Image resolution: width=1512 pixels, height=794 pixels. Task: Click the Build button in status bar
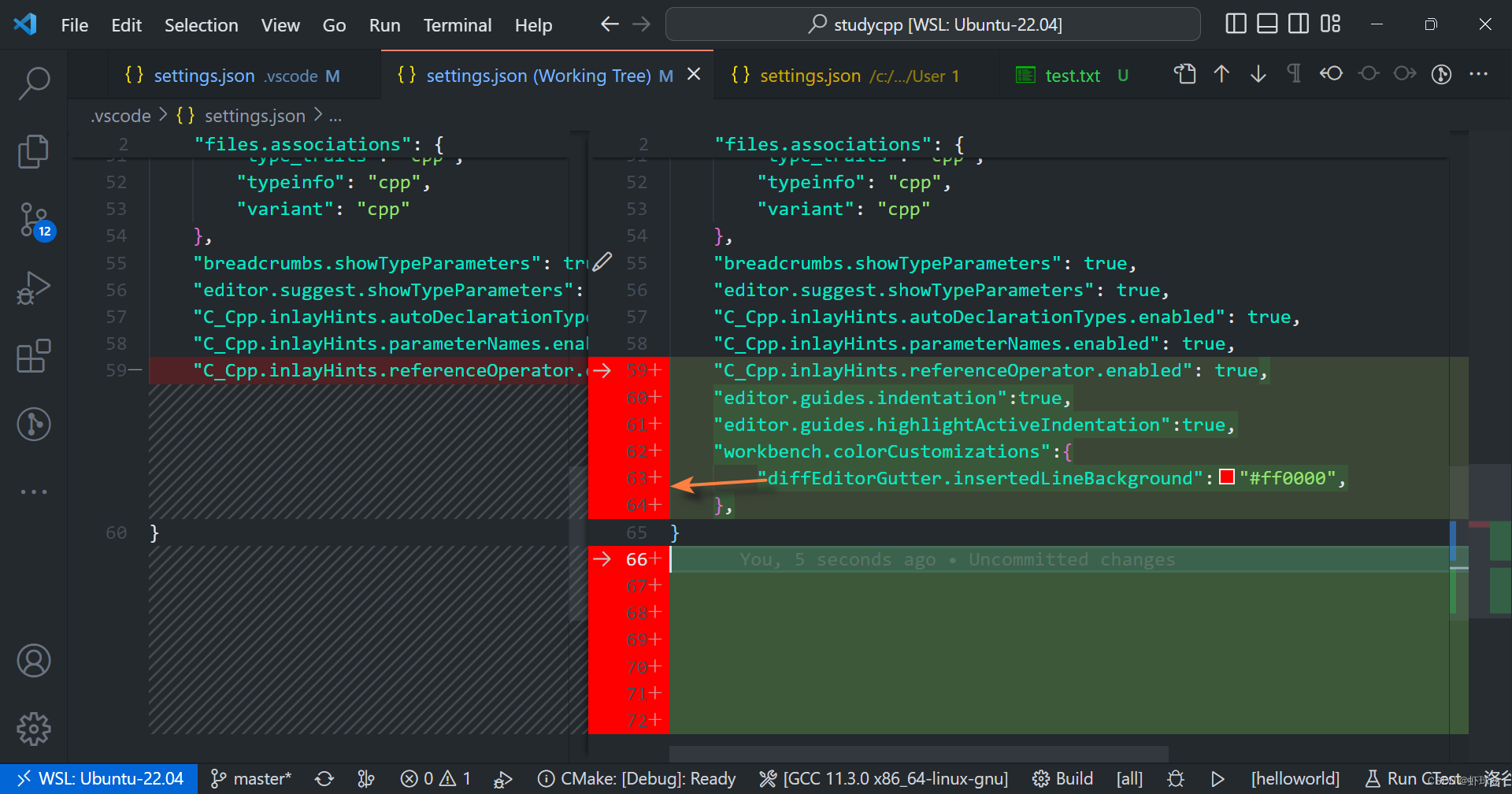pos(1062,779)
